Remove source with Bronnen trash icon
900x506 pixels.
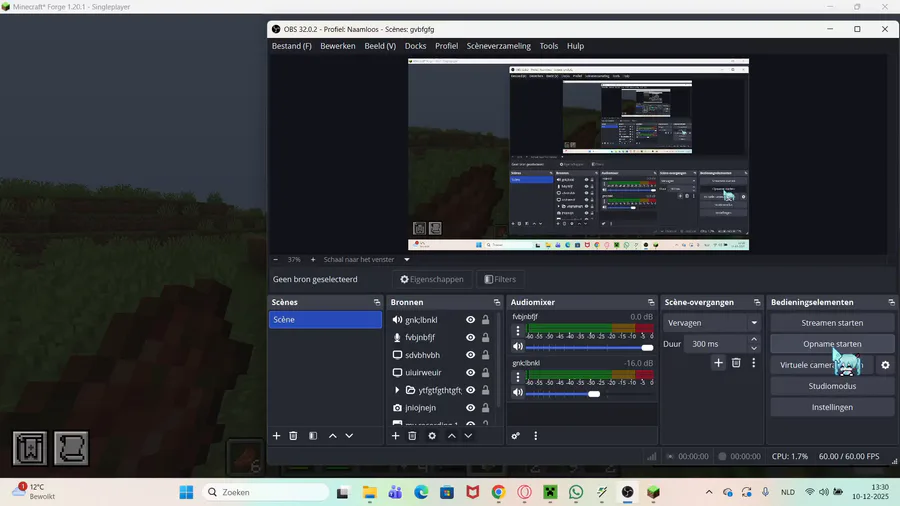(412, 436)
